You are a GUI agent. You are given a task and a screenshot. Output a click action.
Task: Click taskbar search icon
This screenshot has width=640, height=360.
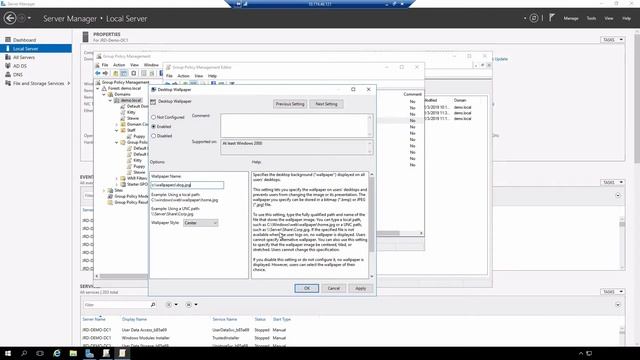(24, 353)
